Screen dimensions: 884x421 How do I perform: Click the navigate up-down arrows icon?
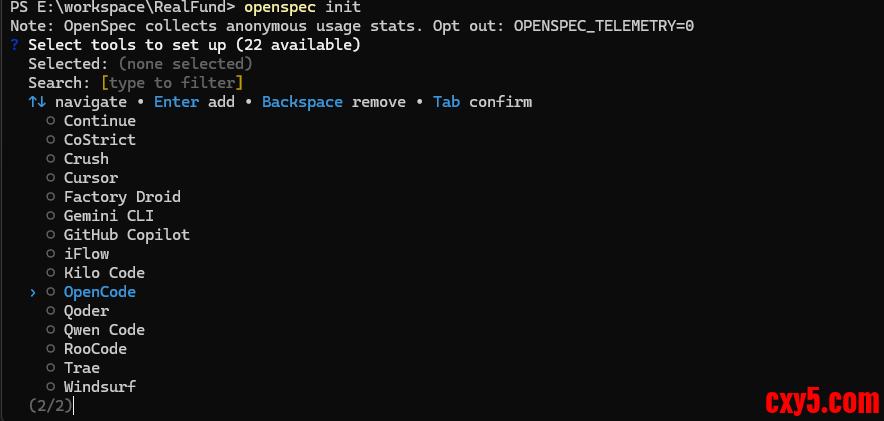(37, 102)
